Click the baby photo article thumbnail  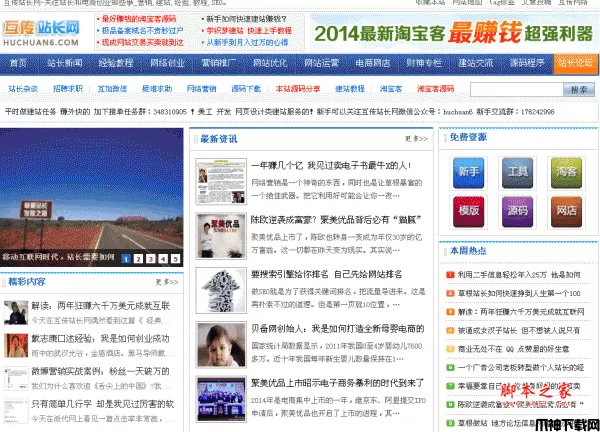click(x=221, y=345)
